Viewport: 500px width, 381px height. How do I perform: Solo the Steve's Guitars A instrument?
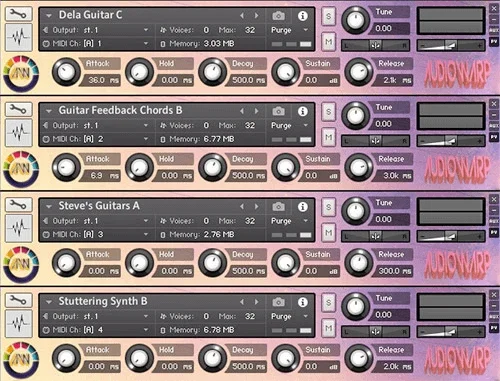click(329, 207)
